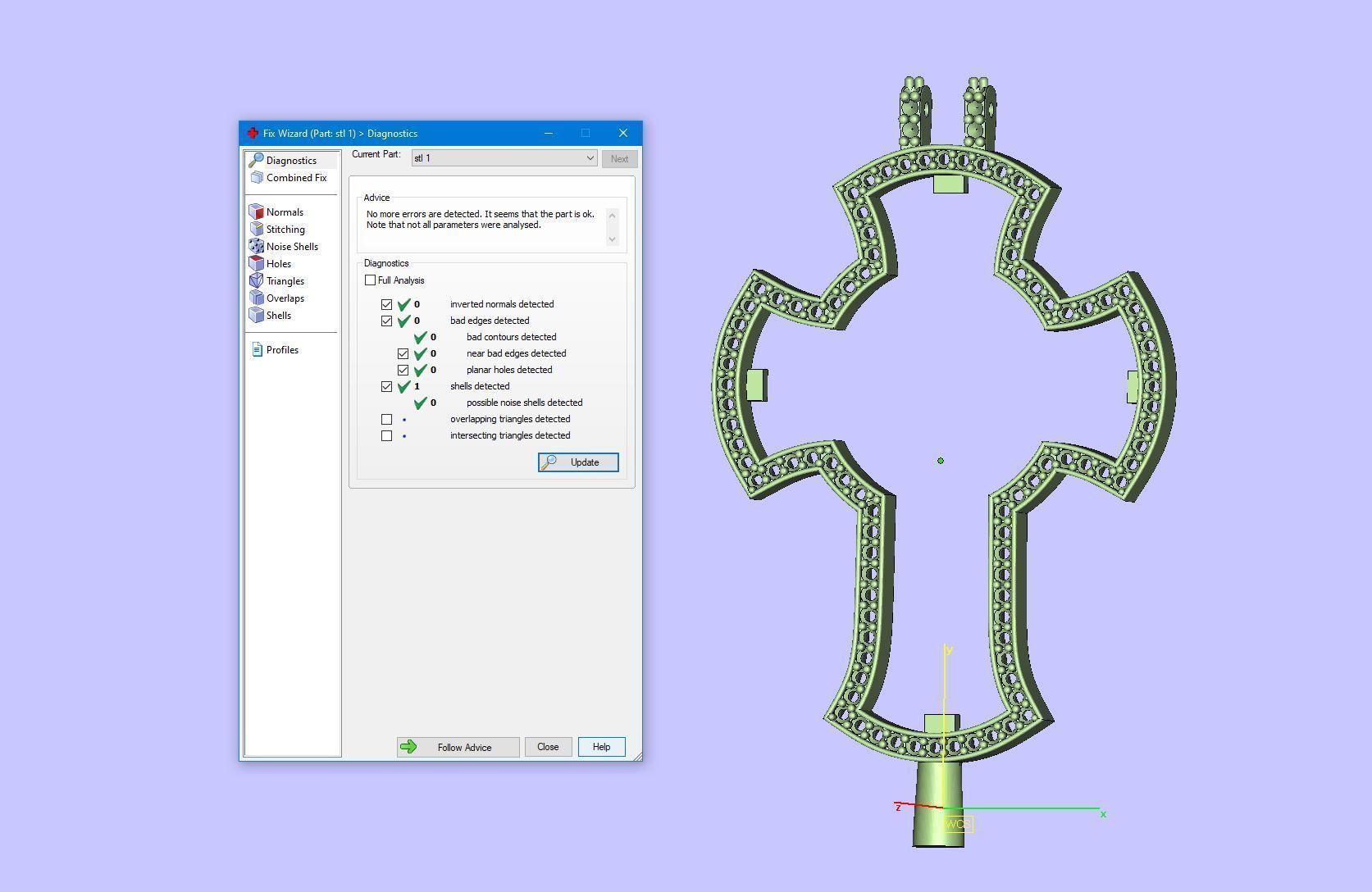
Task: Click the Triangles cube icon
Action: click(256, 280)
